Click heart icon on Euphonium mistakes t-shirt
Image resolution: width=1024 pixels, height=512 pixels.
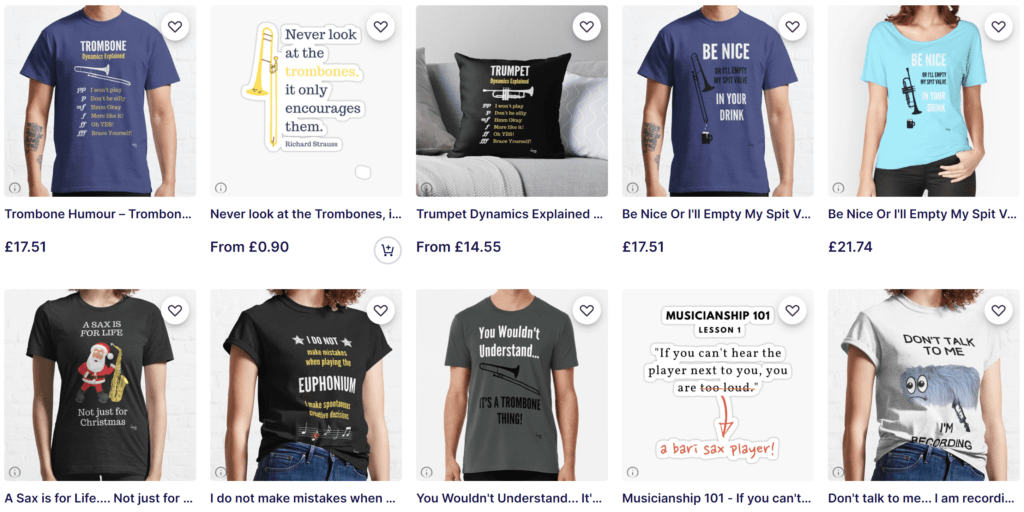tap(381, 311)
